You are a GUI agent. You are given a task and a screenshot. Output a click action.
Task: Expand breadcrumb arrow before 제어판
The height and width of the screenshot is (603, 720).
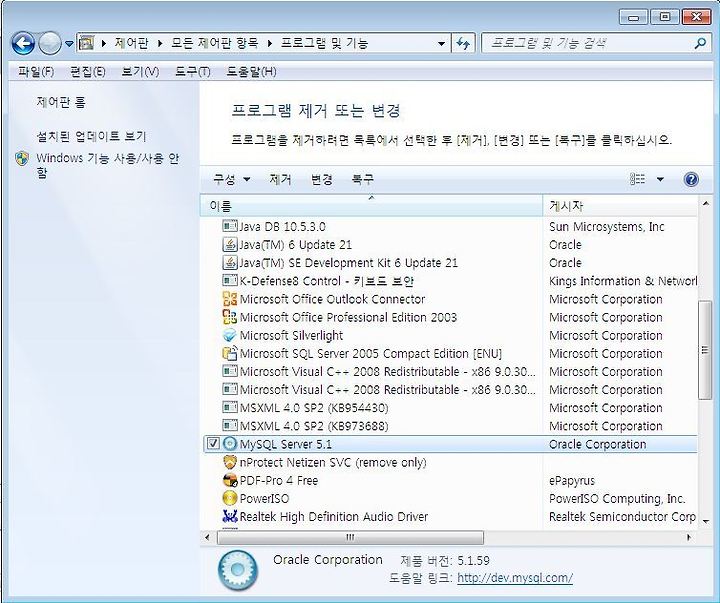click(104, 44)
